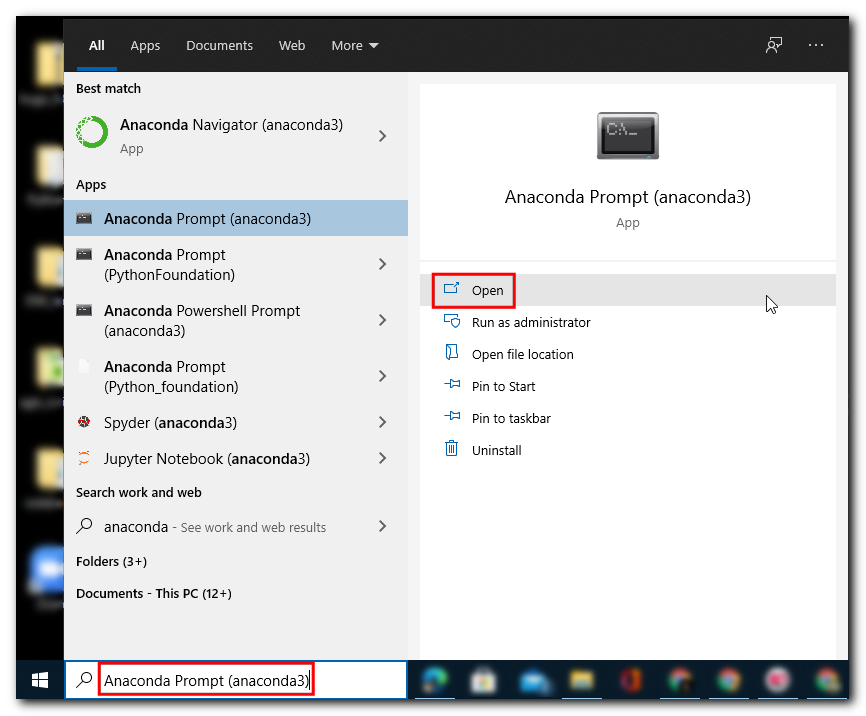866x716 pixels.
Task: Choose Uninstall for Anaconda Prompt
Action: coord(627,450)
